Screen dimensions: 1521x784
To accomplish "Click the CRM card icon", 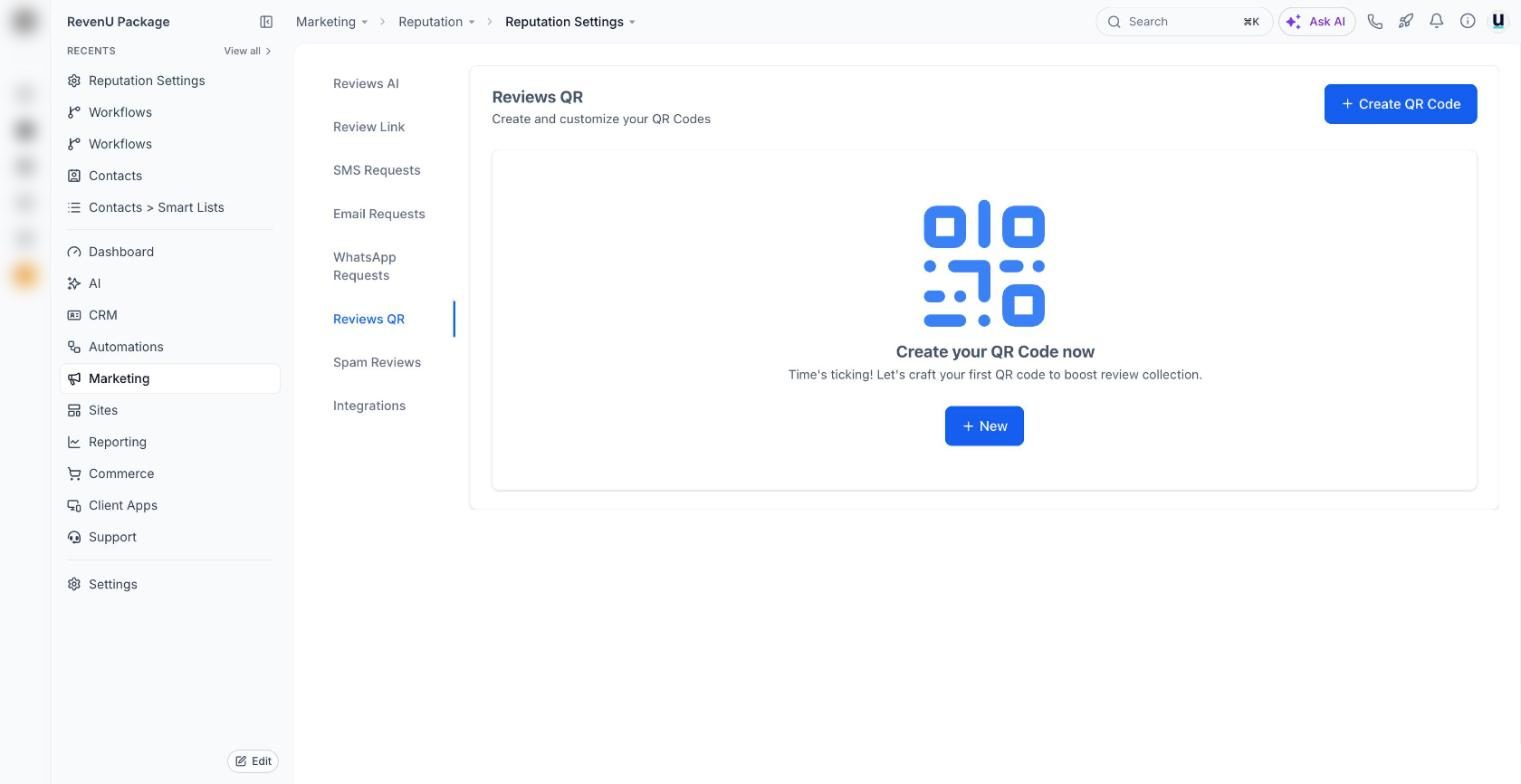I will point(74,315).
